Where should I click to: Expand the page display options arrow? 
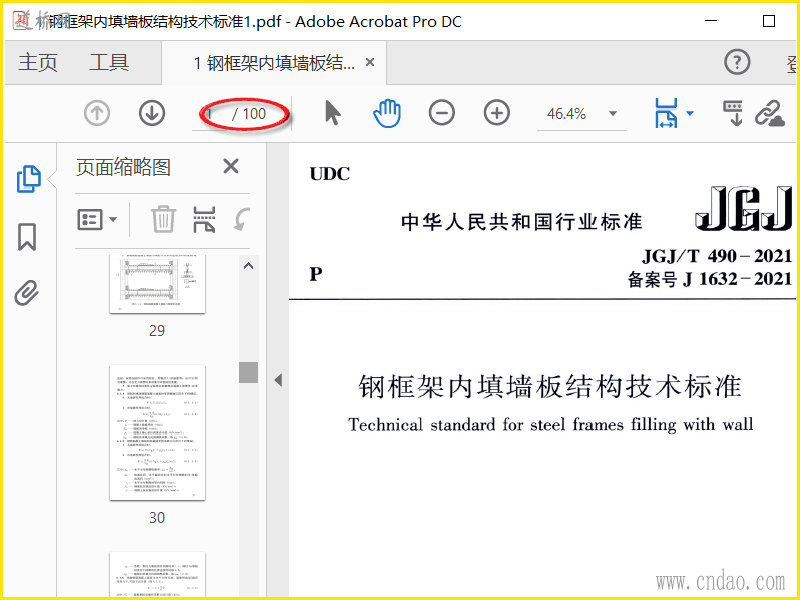tap(690, 113)
